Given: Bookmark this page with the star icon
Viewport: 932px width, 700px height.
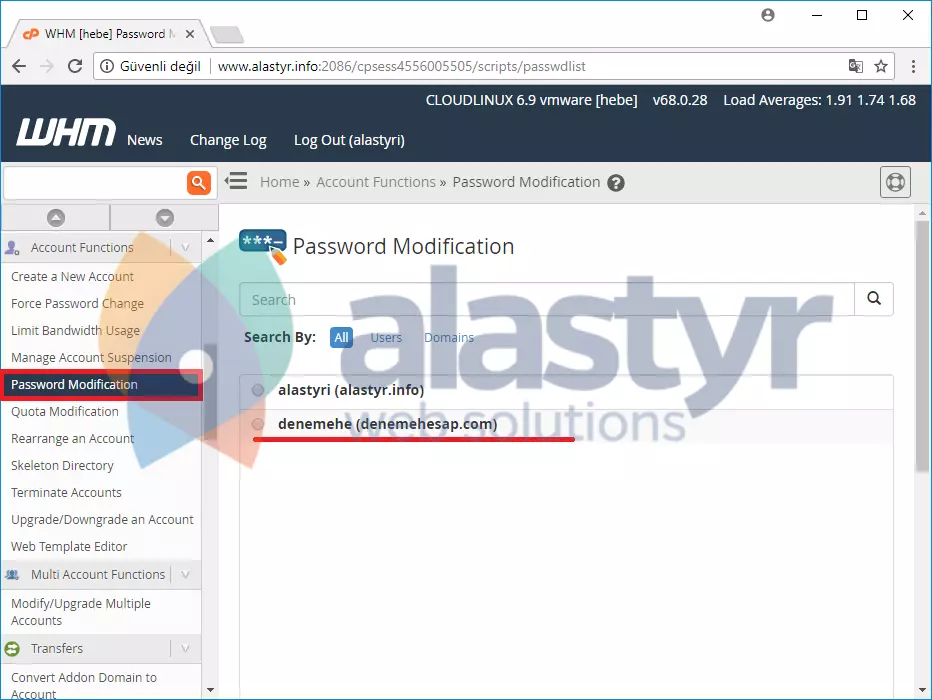Looking at the screenshot, I should (881, 66).
